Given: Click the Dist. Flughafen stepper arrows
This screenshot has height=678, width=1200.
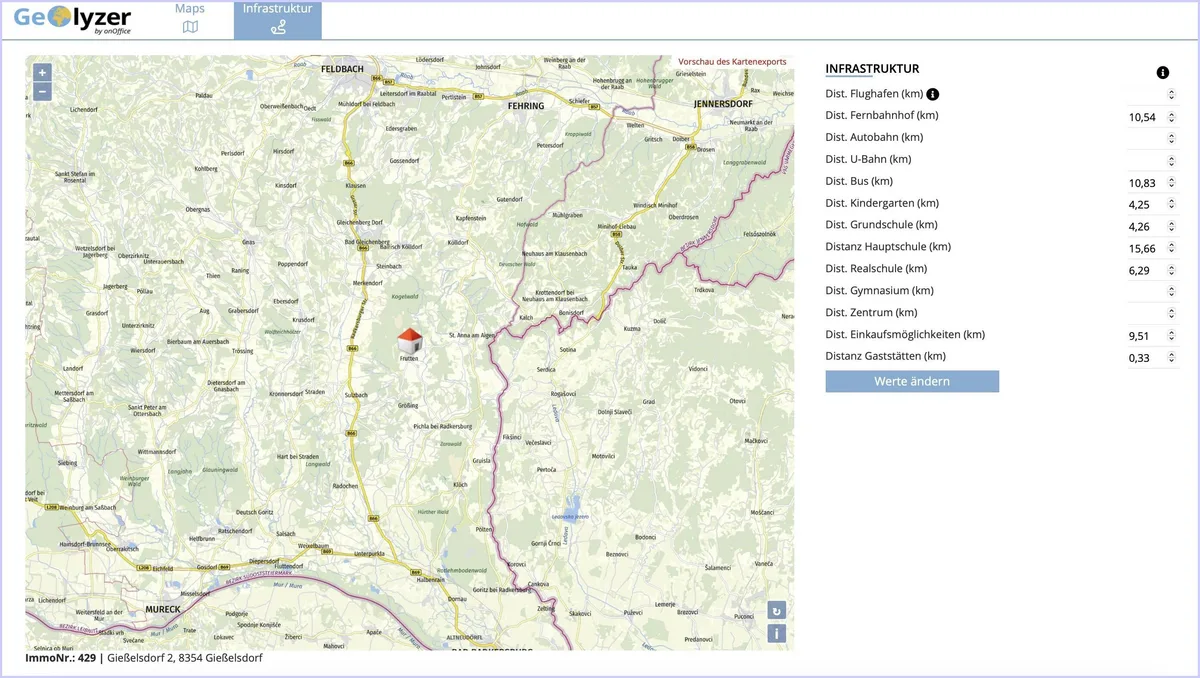Looking at the screenshot, I should tap(1171, 95).
